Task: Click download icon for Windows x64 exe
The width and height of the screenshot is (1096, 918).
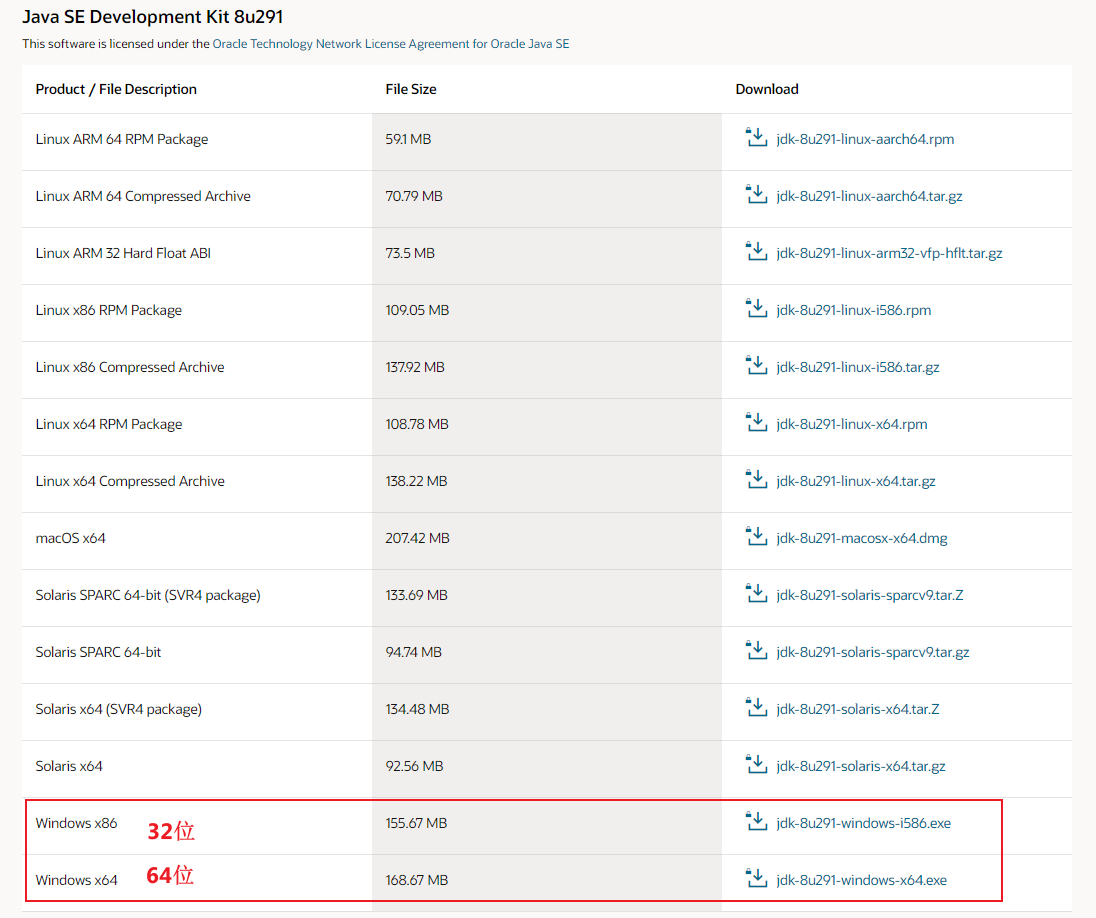Action: [756, 879]
